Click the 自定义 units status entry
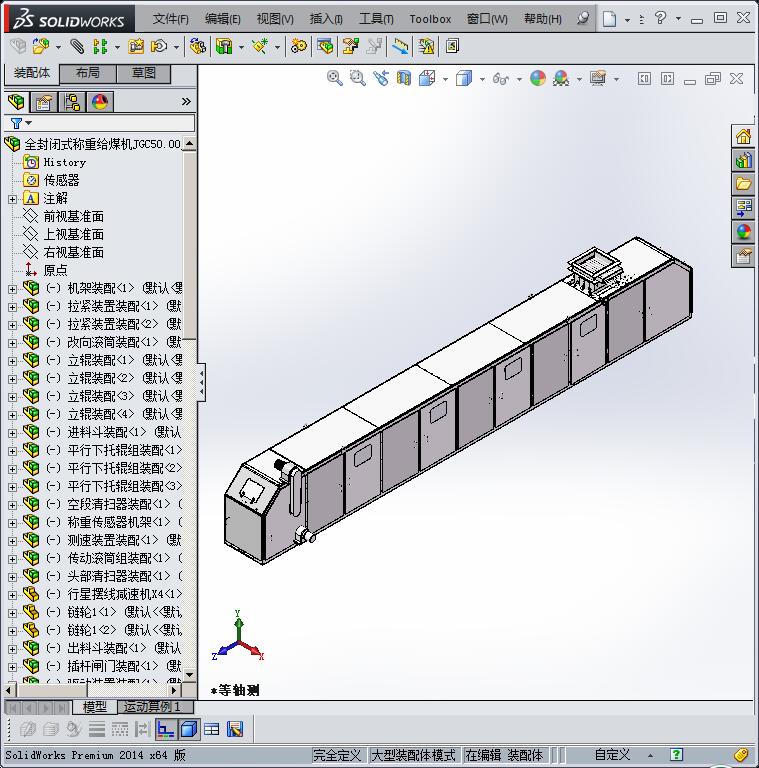Viewport: 759px width, 768px height. 612,755
